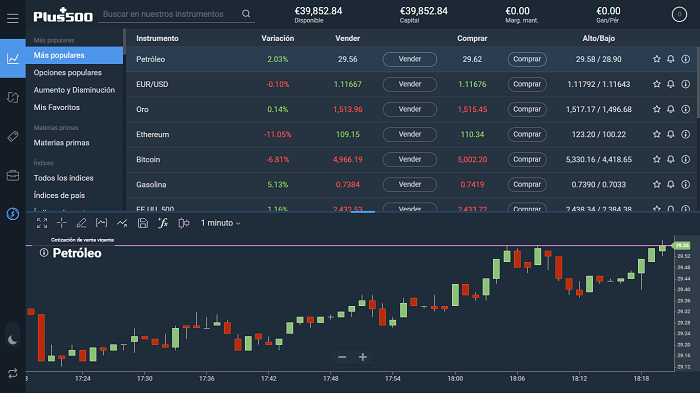Set a price alert for Bitcoin
The width and height of the screenshot is (700, 393).
coord(671,159)
